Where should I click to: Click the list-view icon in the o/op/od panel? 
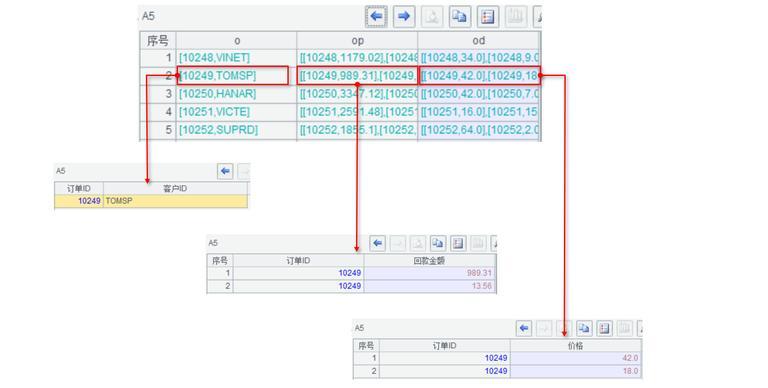(487, 17)
